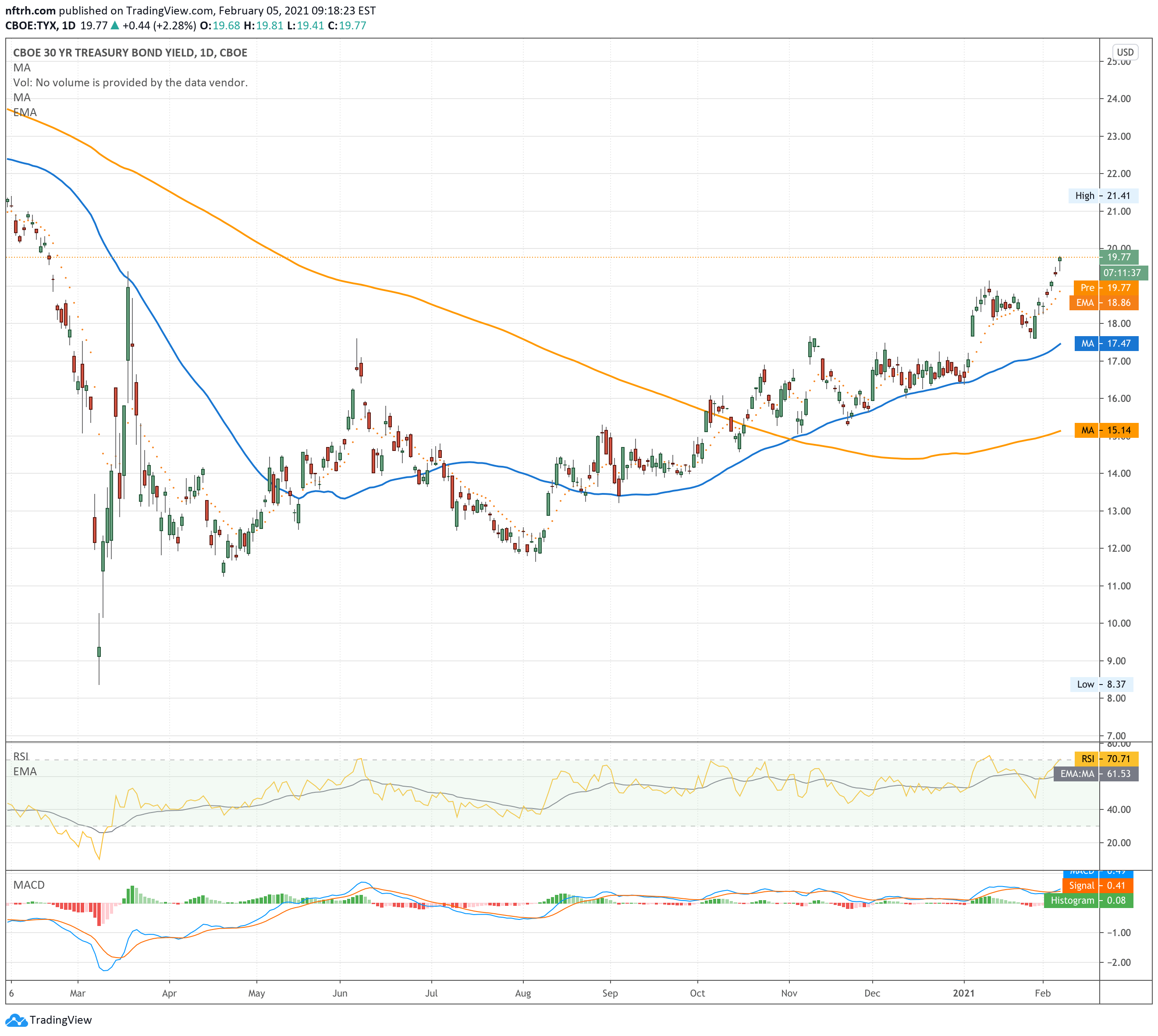Click the USD currency badge

tap(1125, 52)
